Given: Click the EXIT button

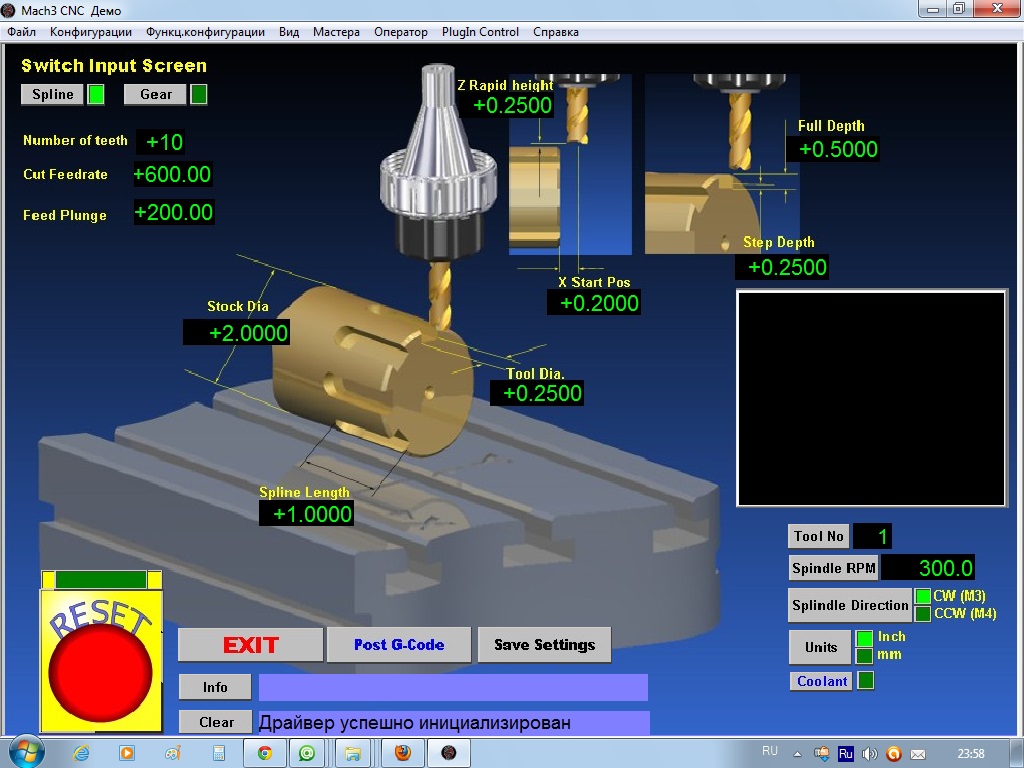Looking at the screenshot, I should 251,645.
